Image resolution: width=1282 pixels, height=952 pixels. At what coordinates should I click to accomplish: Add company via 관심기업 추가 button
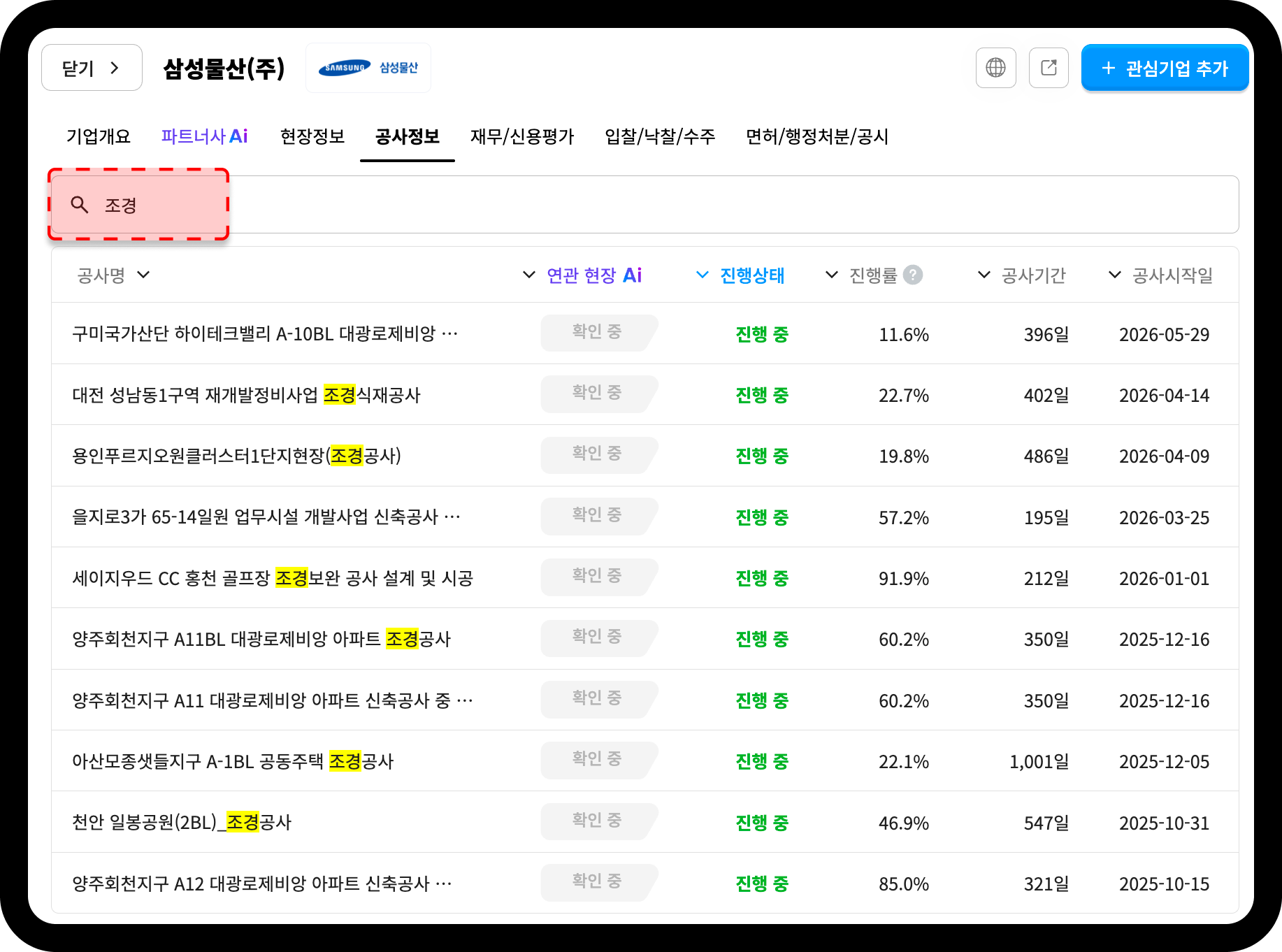(1165, 68)
